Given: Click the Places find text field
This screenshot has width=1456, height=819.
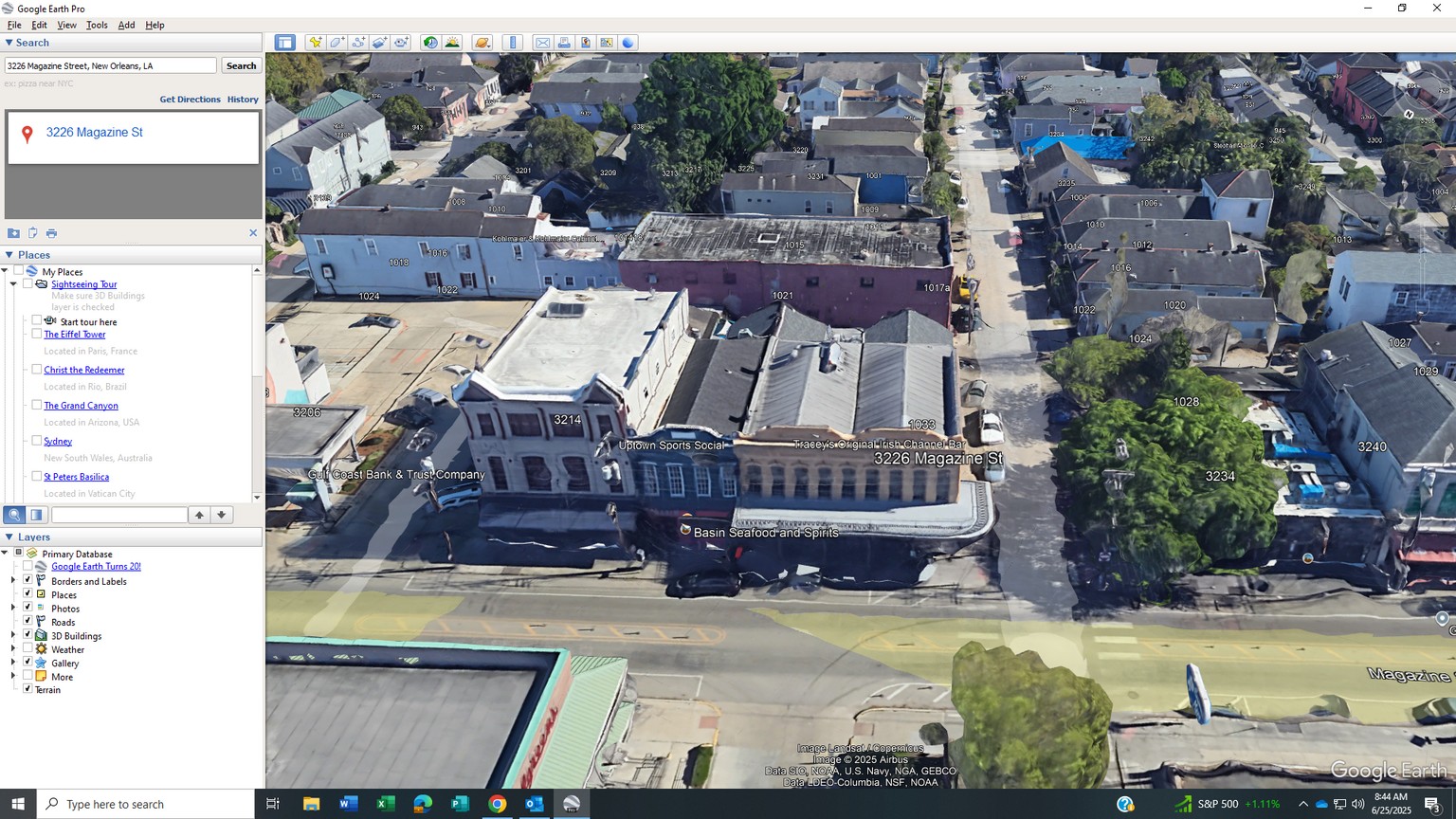Looking at the screenshot, I should pyautogui.click(x=119, y=515).
